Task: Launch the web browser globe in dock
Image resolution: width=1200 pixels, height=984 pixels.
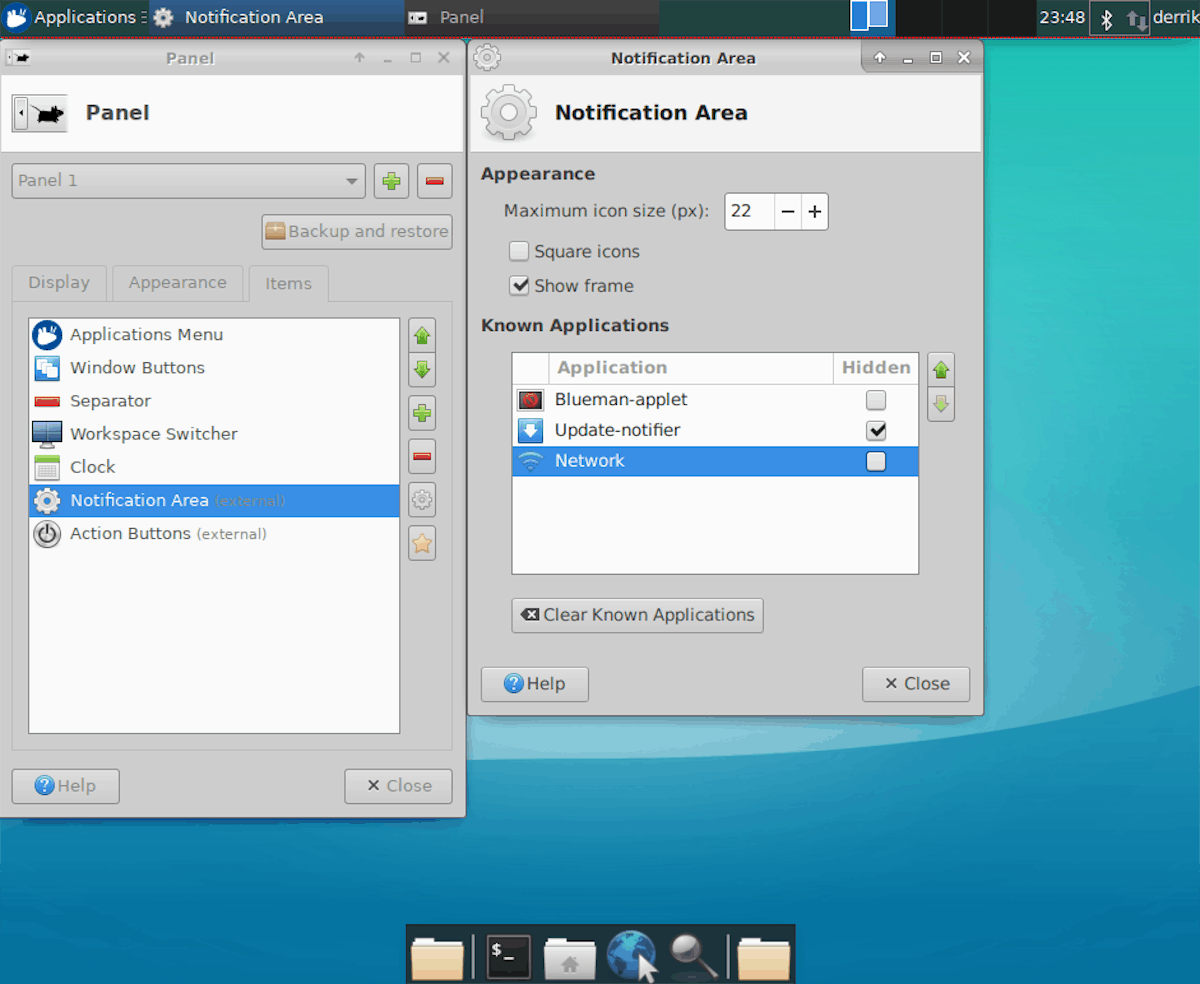Action: 631,953
